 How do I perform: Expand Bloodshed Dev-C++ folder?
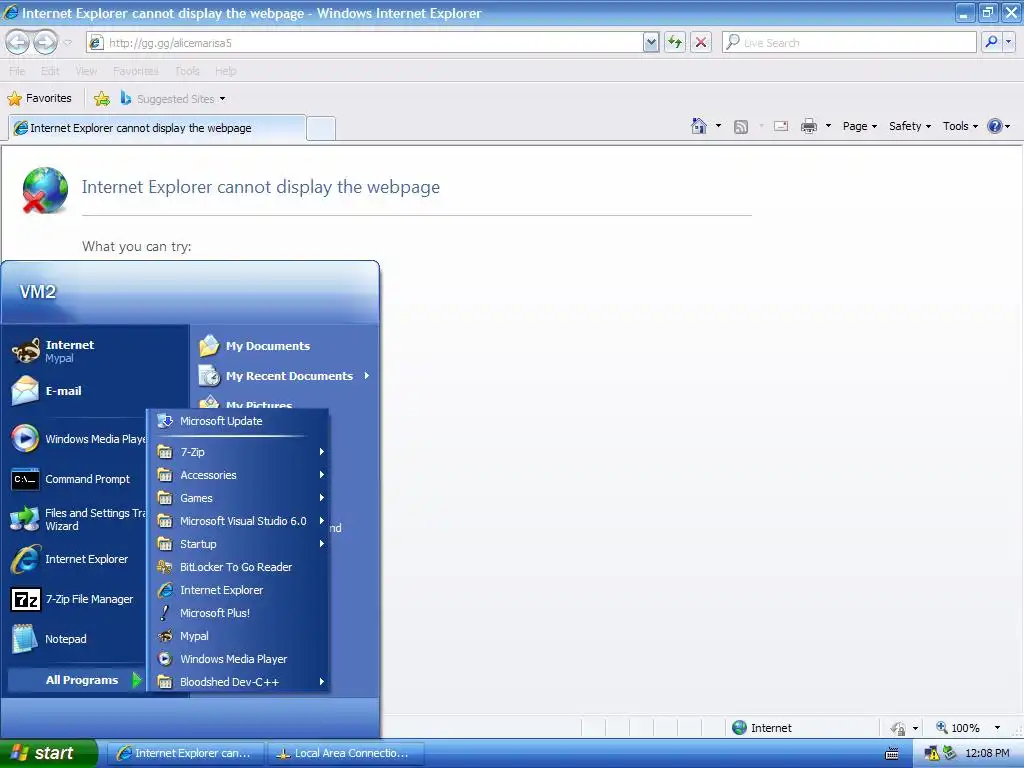[x=238, y=682]
